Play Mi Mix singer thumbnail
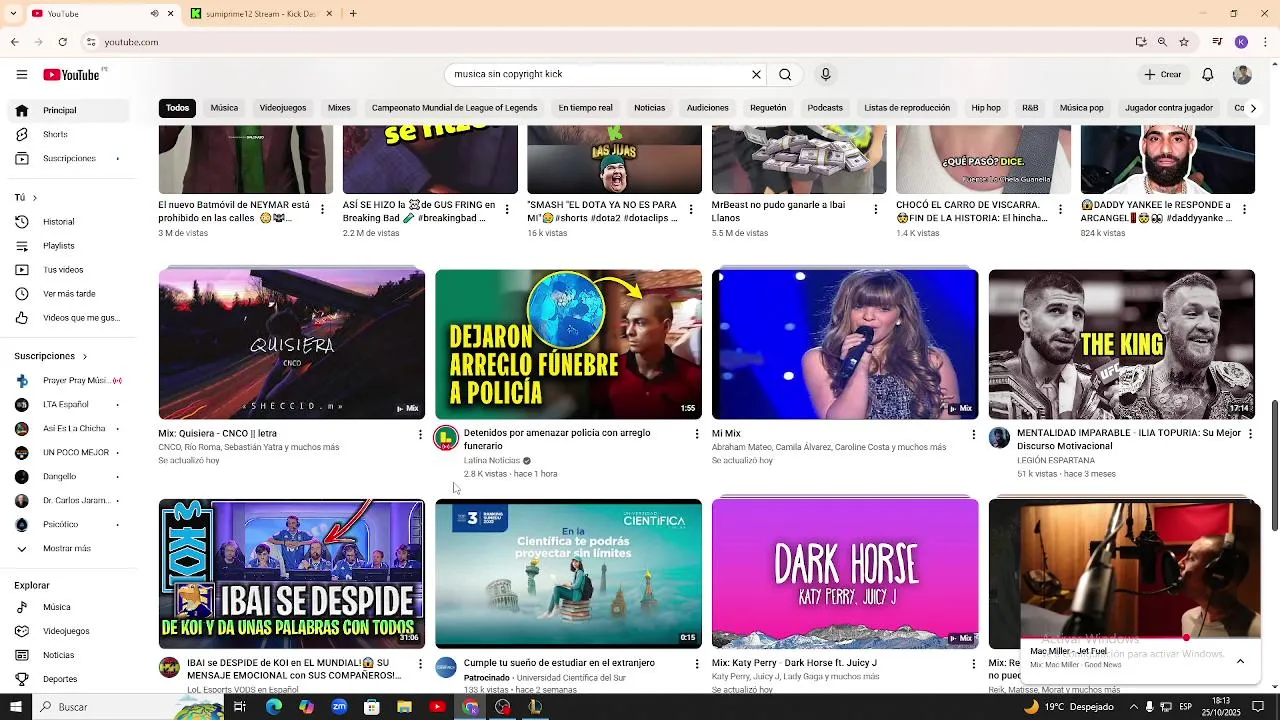Viewport: 1280px width, 720px height. point(845,344)
